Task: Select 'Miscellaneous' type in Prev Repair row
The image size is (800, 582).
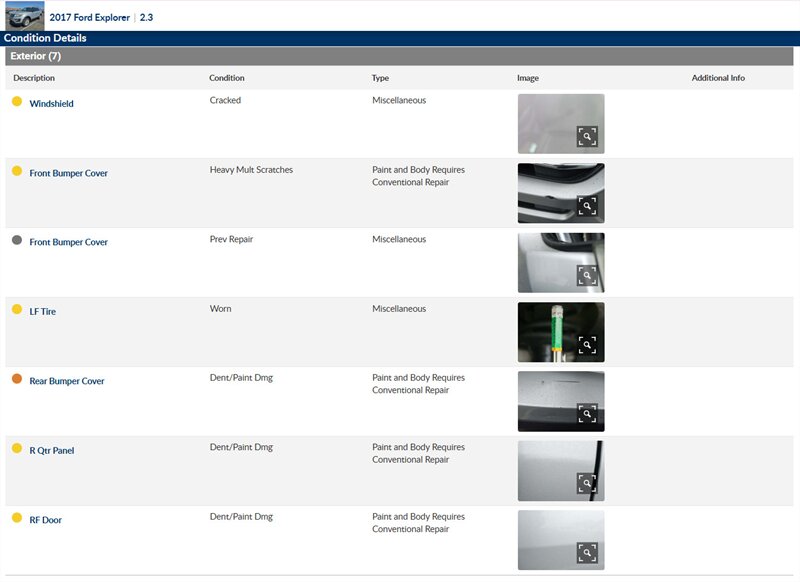Action: 399,239
